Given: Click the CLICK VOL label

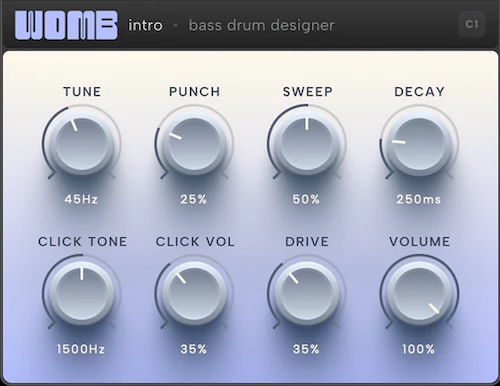Looking at the screenshot, I should click(195, 242).
